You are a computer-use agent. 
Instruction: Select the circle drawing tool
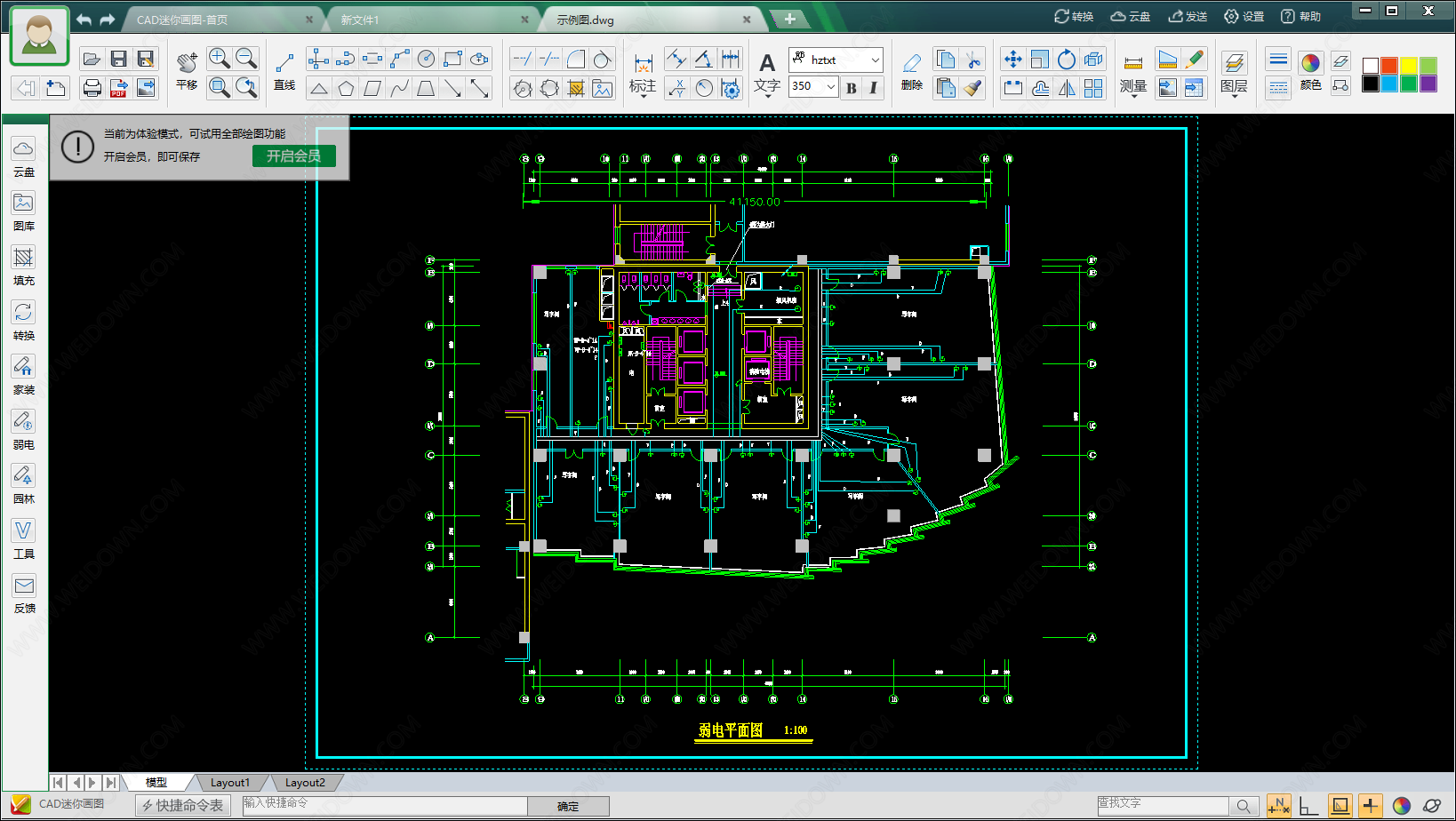[x=427, y=59]
